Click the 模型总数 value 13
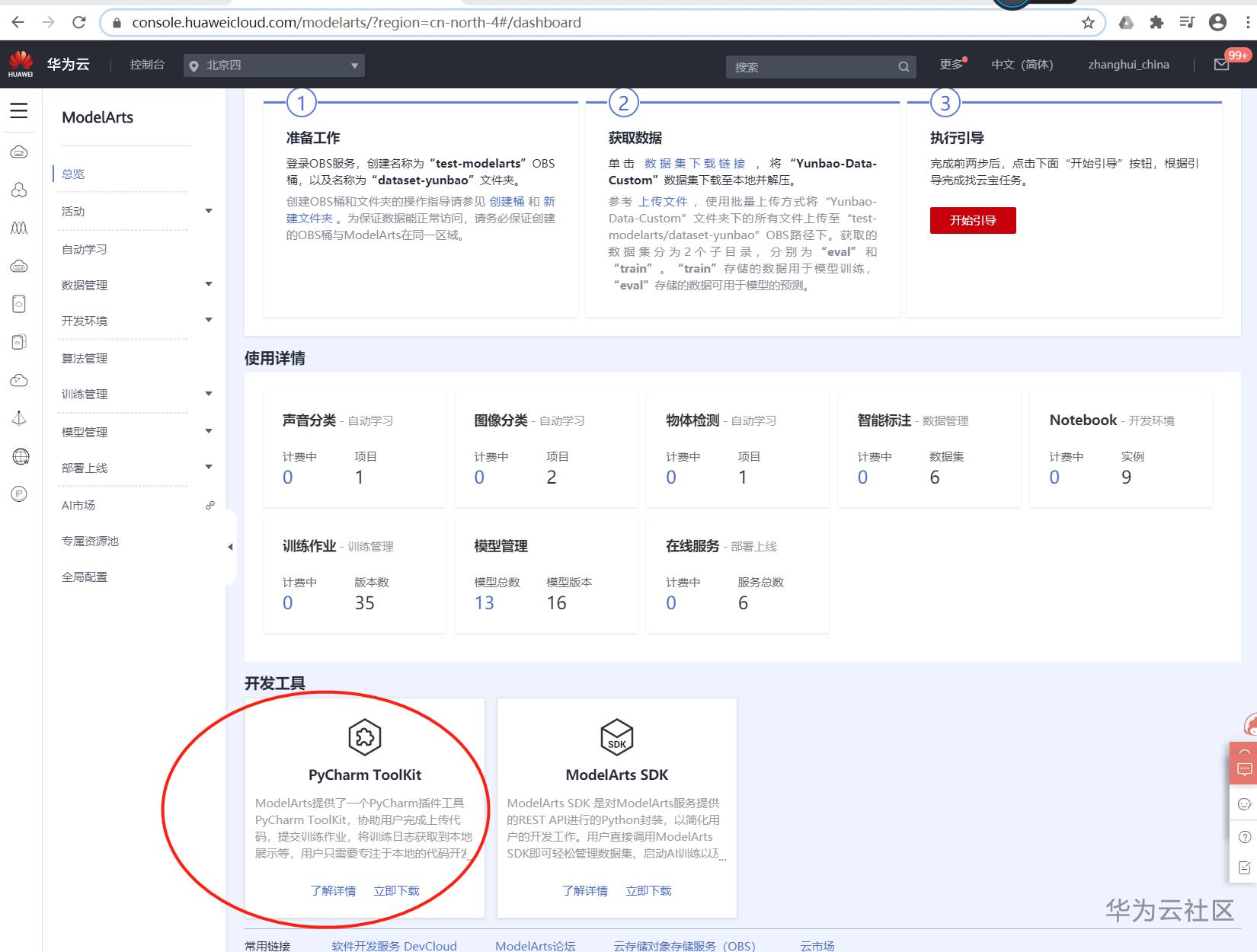The height and width of the screenshot is (952, 1257). click(485, 603)
